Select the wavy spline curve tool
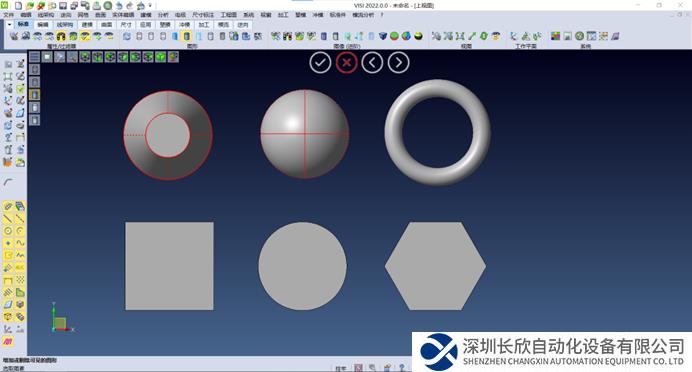 20,243
